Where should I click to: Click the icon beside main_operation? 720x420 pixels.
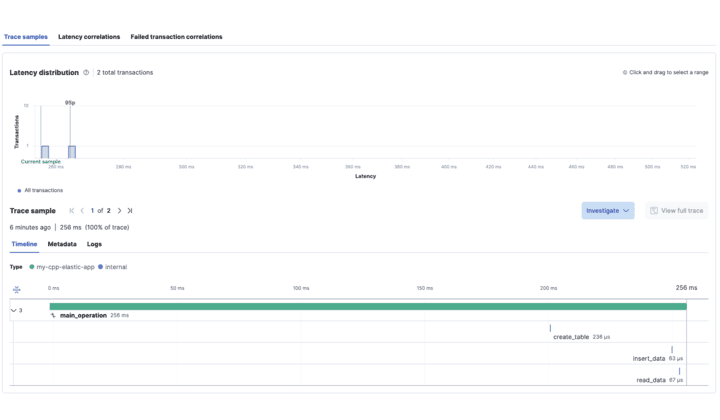53,315
